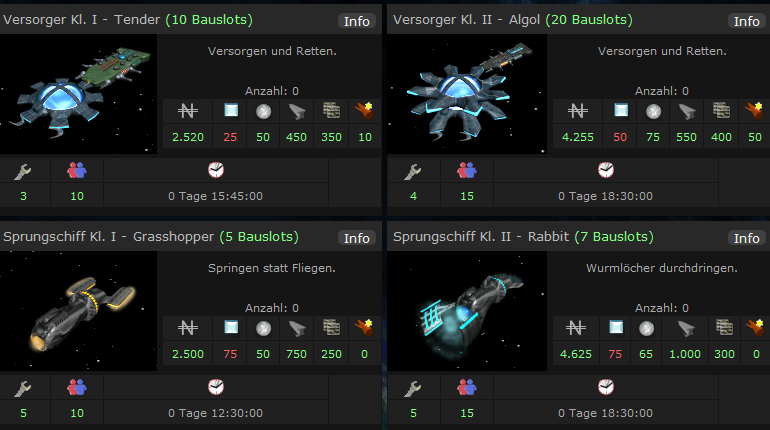Click the wrench icon under Grasshopper
The image size is (770, 430).
point(23,388)
